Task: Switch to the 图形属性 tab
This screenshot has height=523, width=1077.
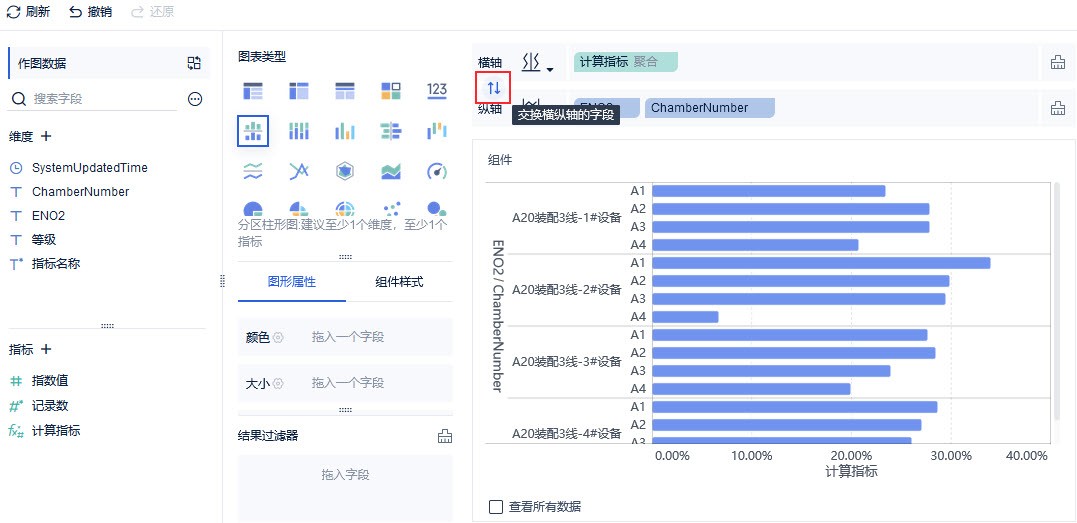Action: tap(291, 282)
